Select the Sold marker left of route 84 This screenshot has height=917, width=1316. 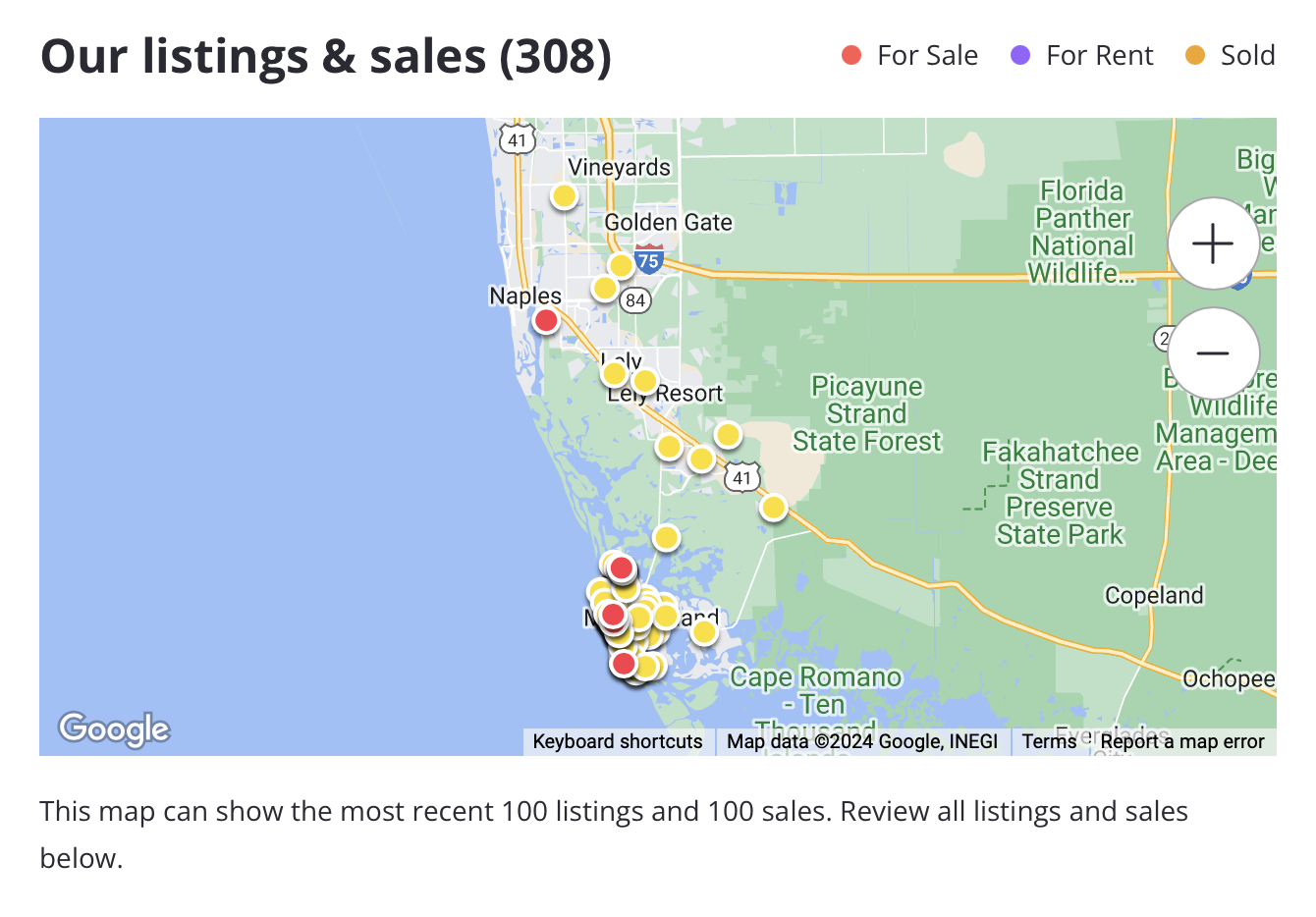tap(605, 289)
